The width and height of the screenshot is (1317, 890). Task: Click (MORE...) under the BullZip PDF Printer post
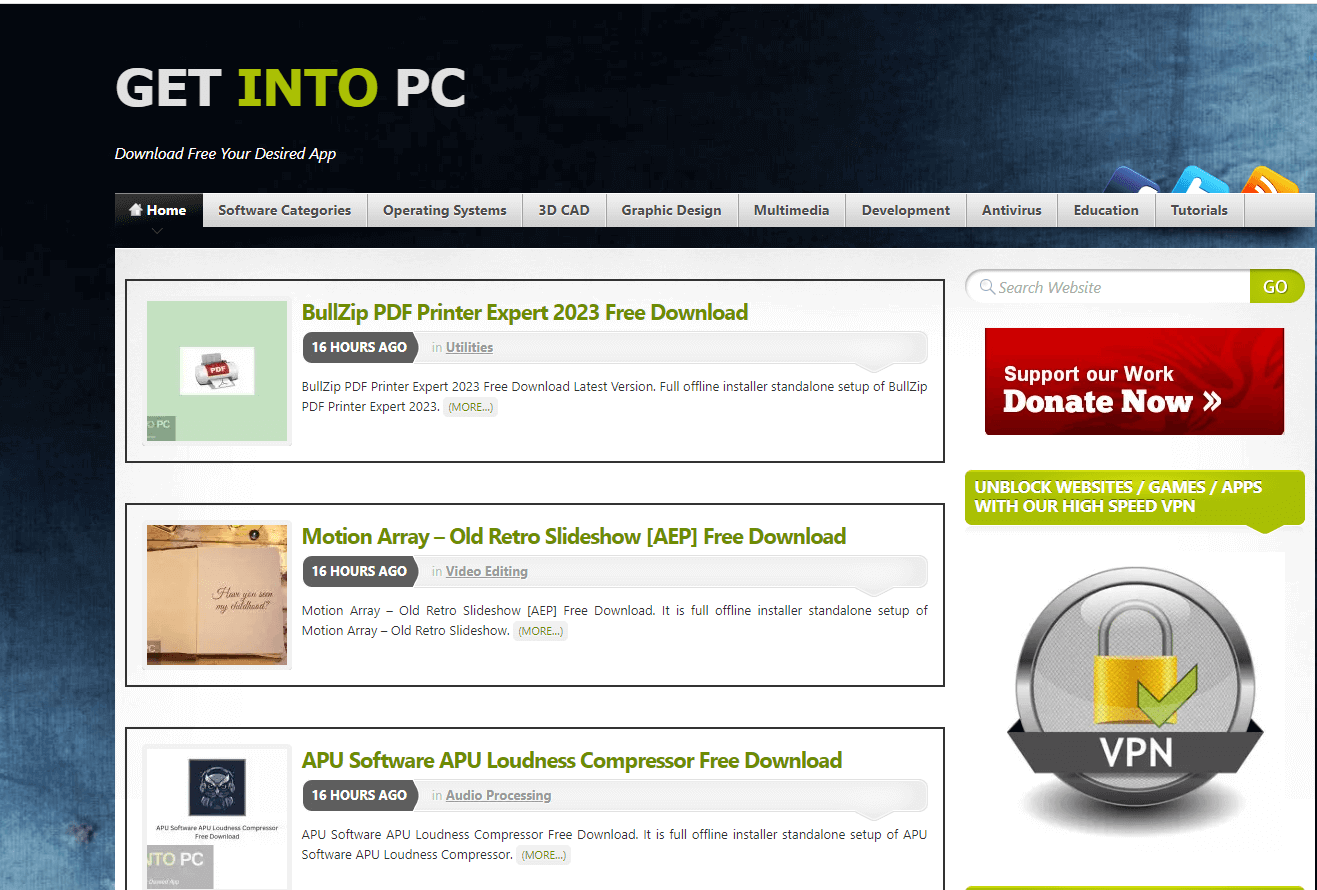coord(471,407)
